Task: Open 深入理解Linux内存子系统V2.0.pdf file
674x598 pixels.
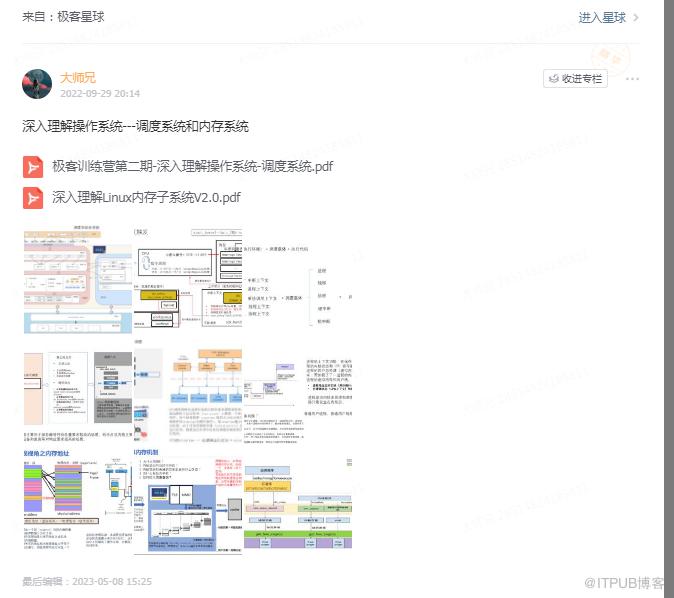Action: [x=146, y=198]
